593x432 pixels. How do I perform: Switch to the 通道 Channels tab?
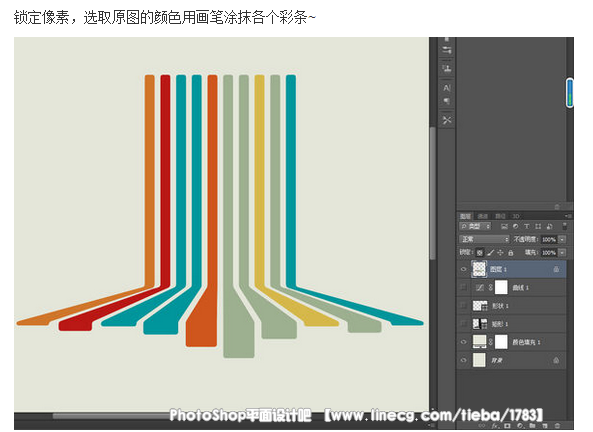(x=482, y=216)
